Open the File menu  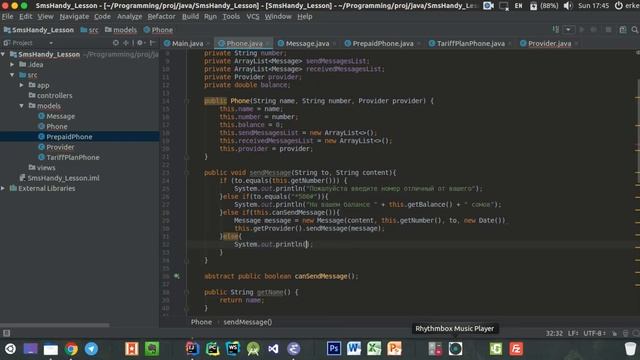(7, 16)
